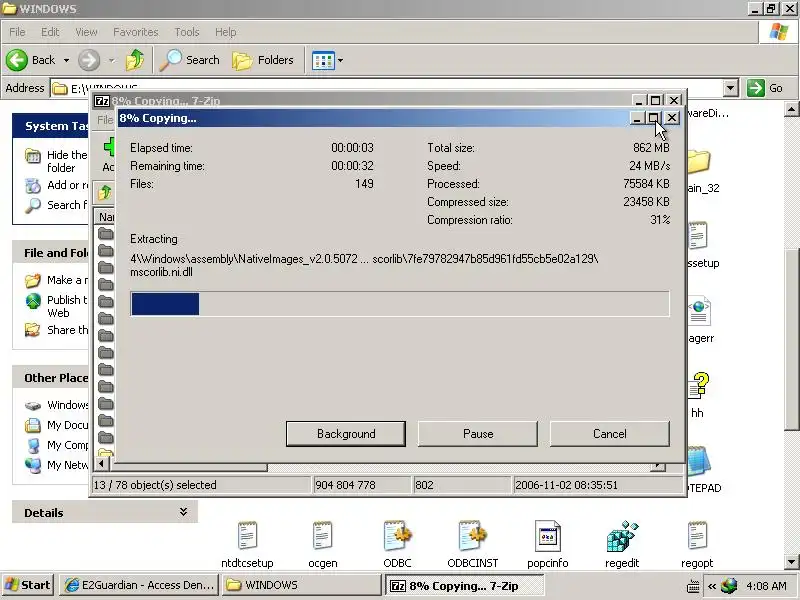The height and width of the screenshot is (600, 800).
Task: Click the 7-Zip Up One Level icon
Action: tap(105, 192)
